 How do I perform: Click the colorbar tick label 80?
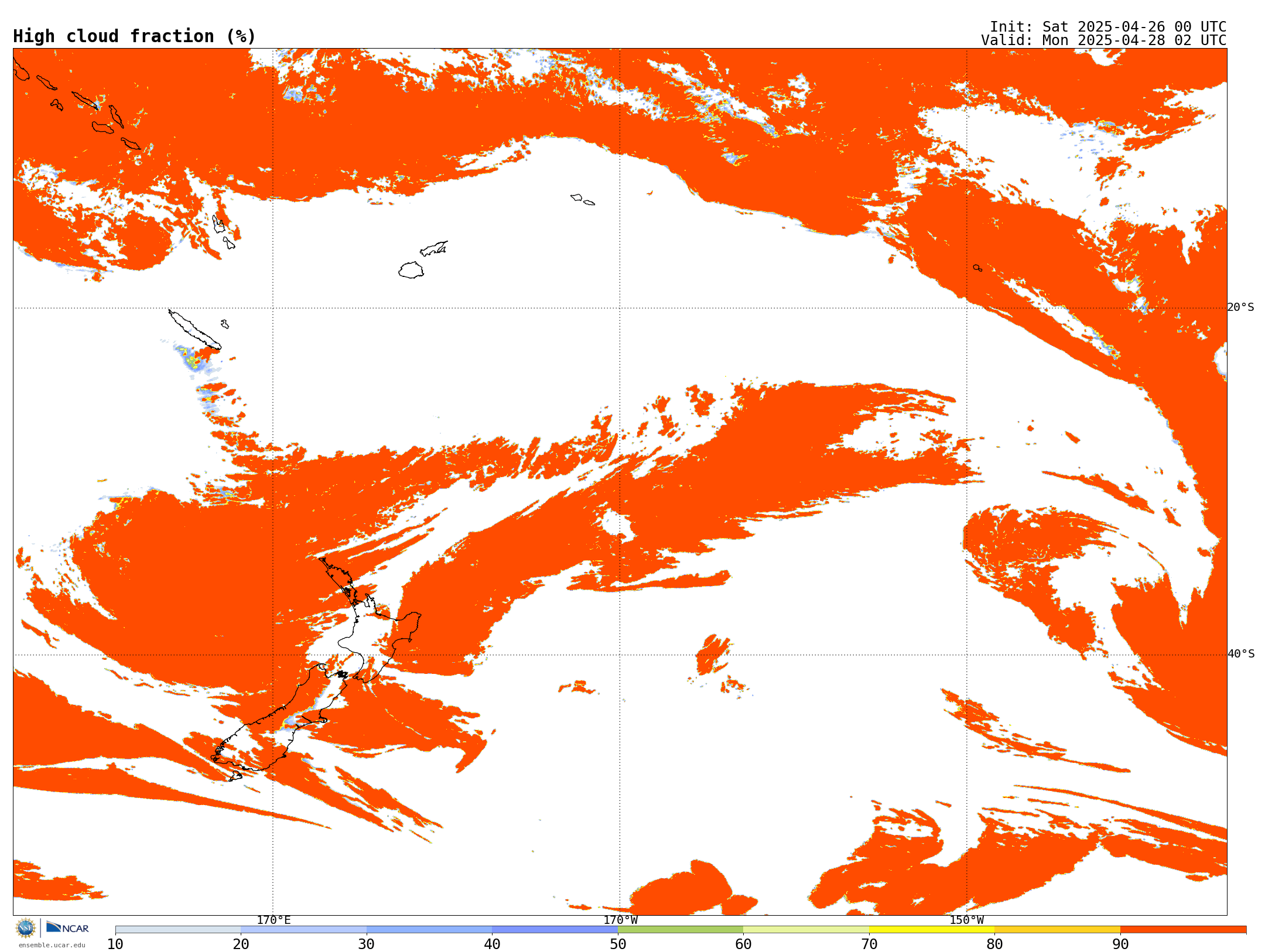(994, 944)
